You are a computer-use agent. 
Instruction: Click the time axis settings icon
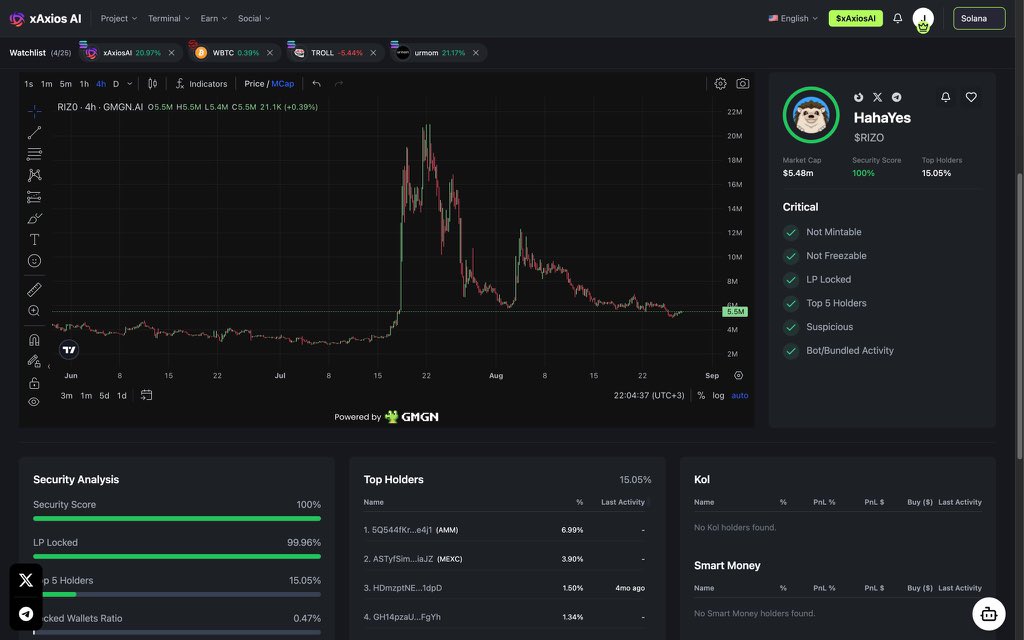pyautogui.click(x=739, y=376)
